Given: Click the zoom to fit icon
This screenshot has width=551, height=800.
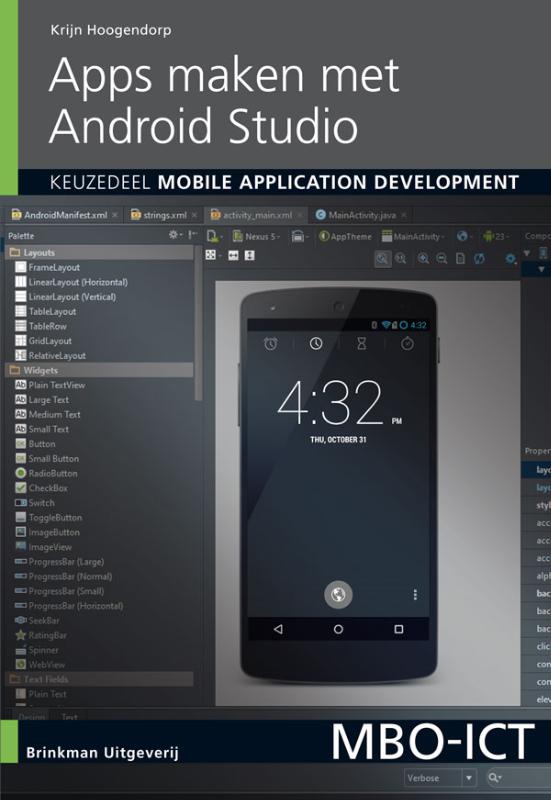Looking at the screenshot, I should (382, 259).
